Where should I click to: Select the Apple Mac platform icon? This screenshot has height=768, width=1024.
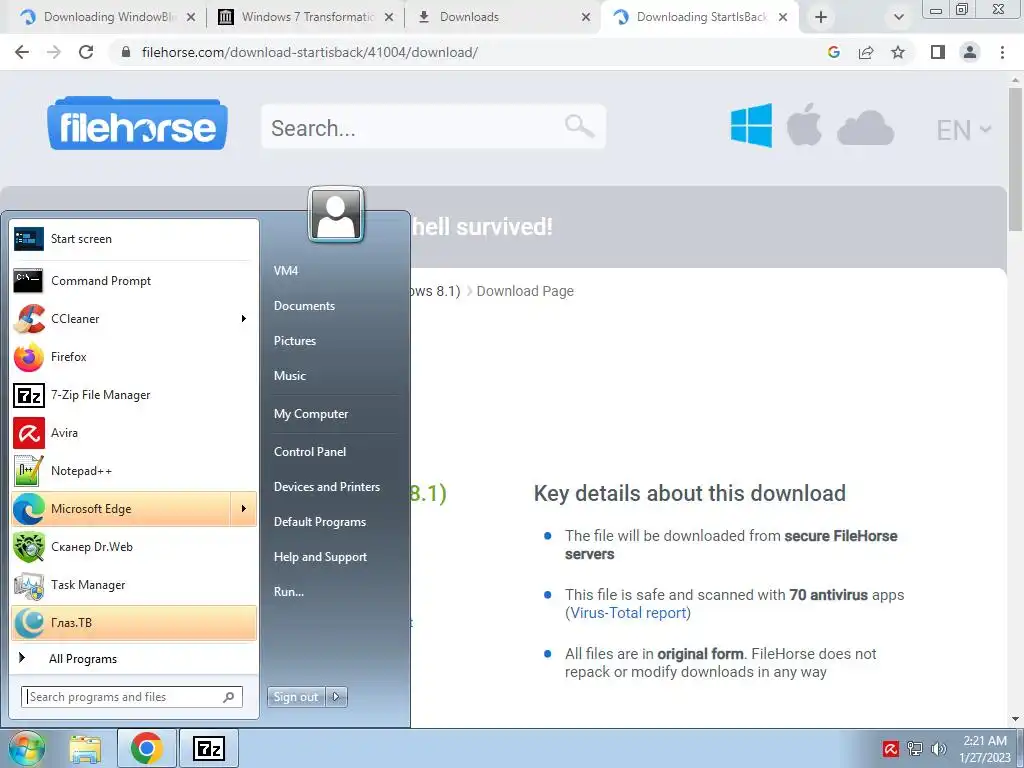click(804, 124)
